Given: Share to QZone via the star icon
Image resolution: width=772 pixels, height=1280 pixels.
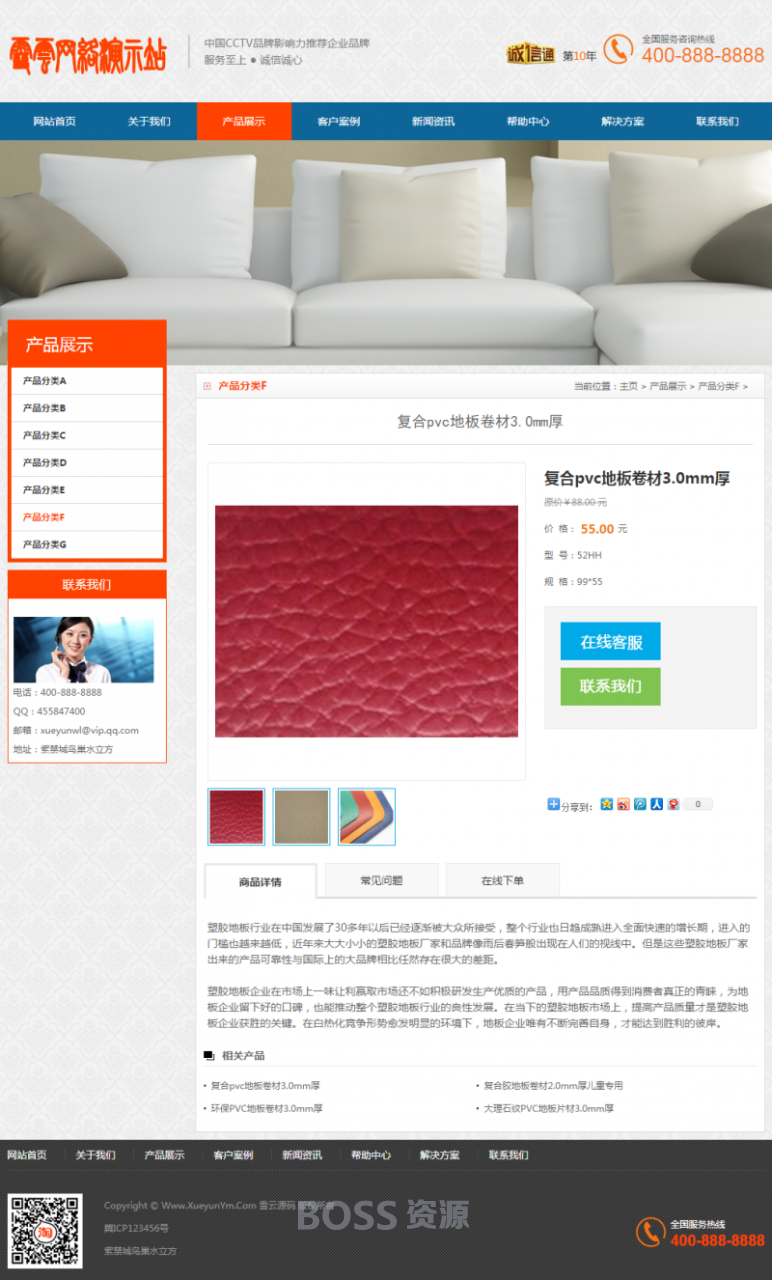Looking at the screenshot, I should coord(606,804).
